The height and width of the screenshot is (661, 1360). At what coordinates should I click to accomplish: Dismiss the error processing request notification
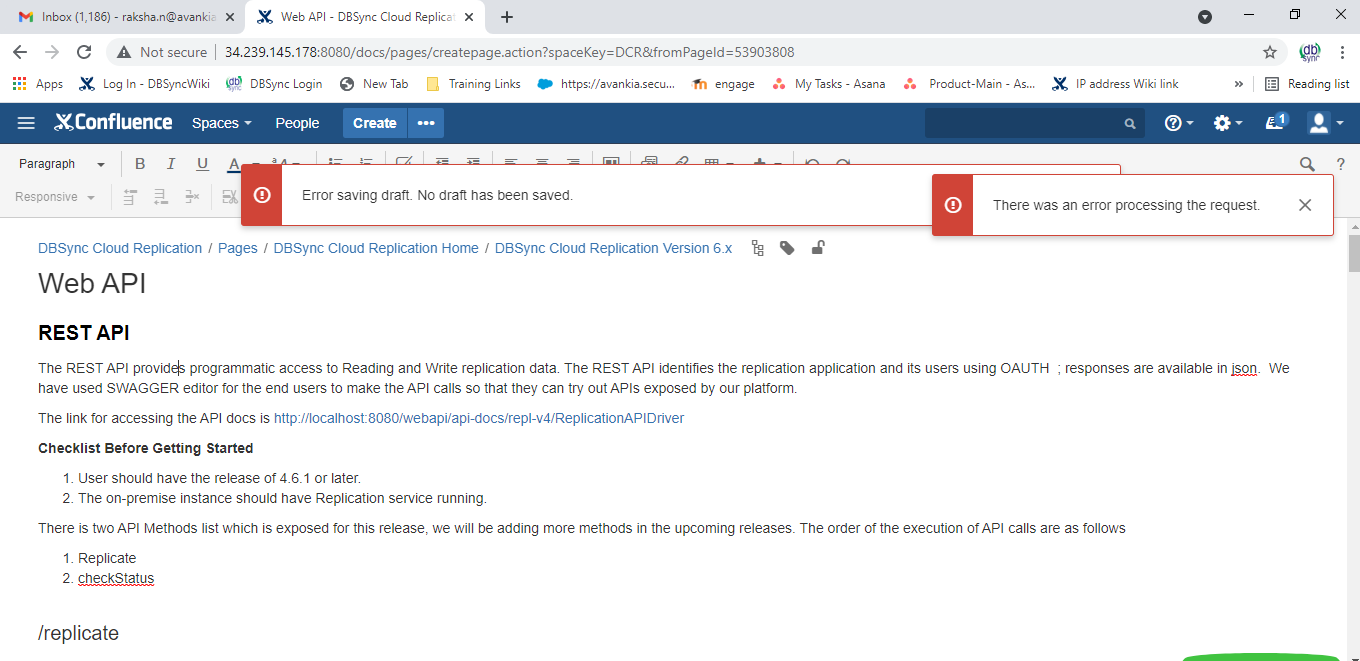pos(1305,205)
